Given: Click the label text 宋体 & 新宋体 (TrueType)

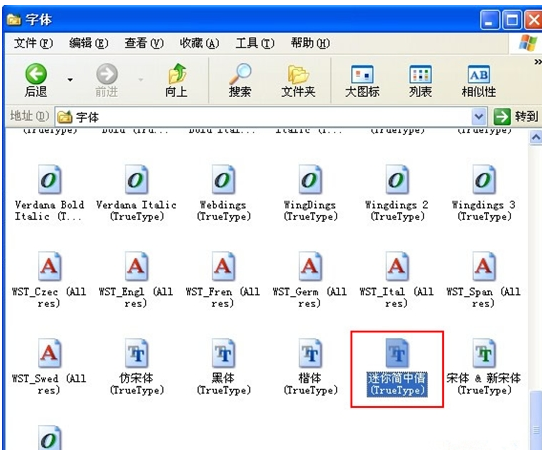Looking at the screenshot, I should 484,384.
